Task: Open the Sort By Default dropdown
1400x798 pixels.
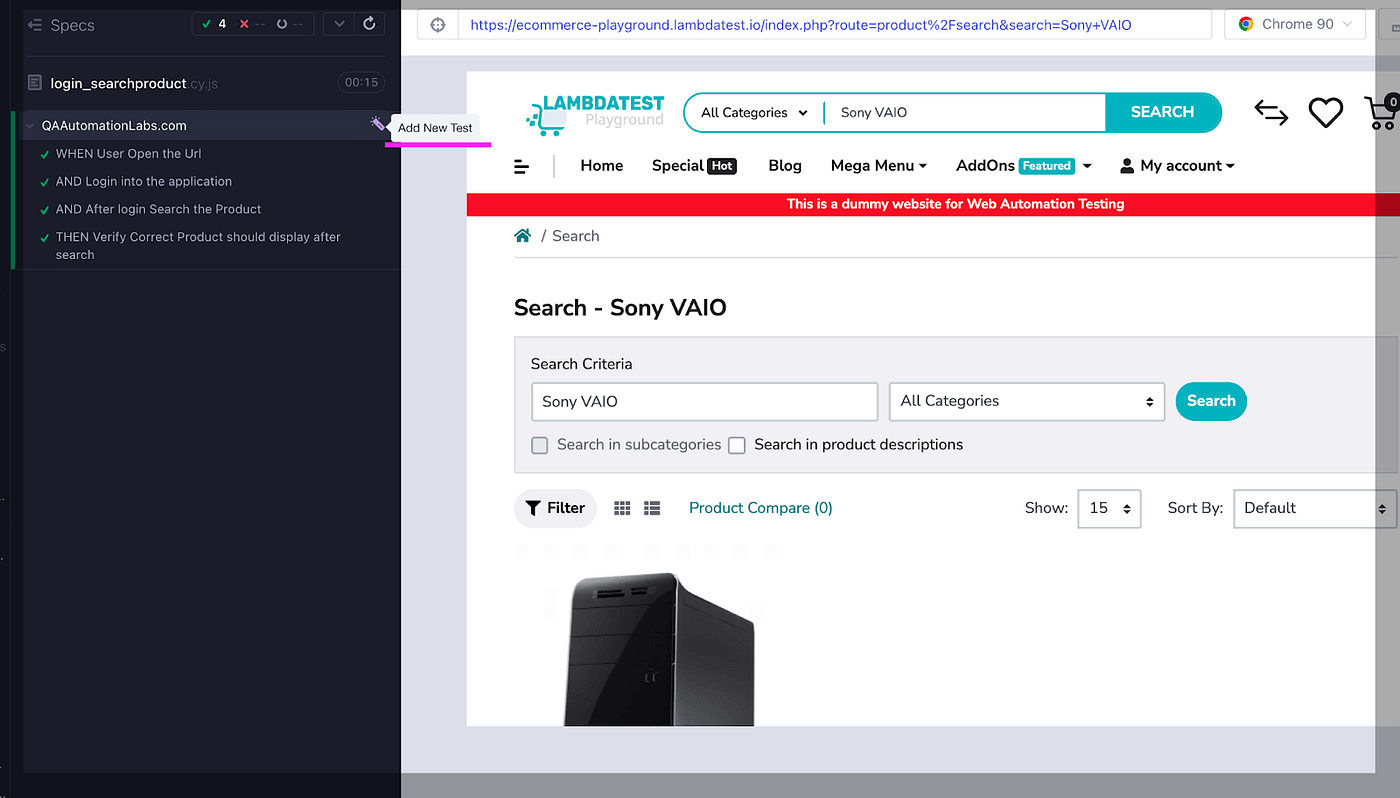Action: point(1315,508)
